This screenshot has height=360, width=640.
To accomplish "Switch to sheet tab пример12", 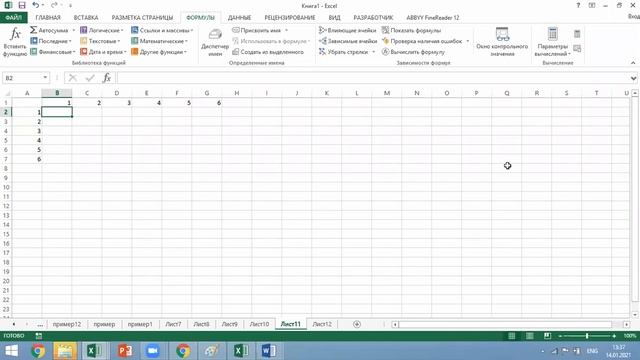I will click(67, 324).
